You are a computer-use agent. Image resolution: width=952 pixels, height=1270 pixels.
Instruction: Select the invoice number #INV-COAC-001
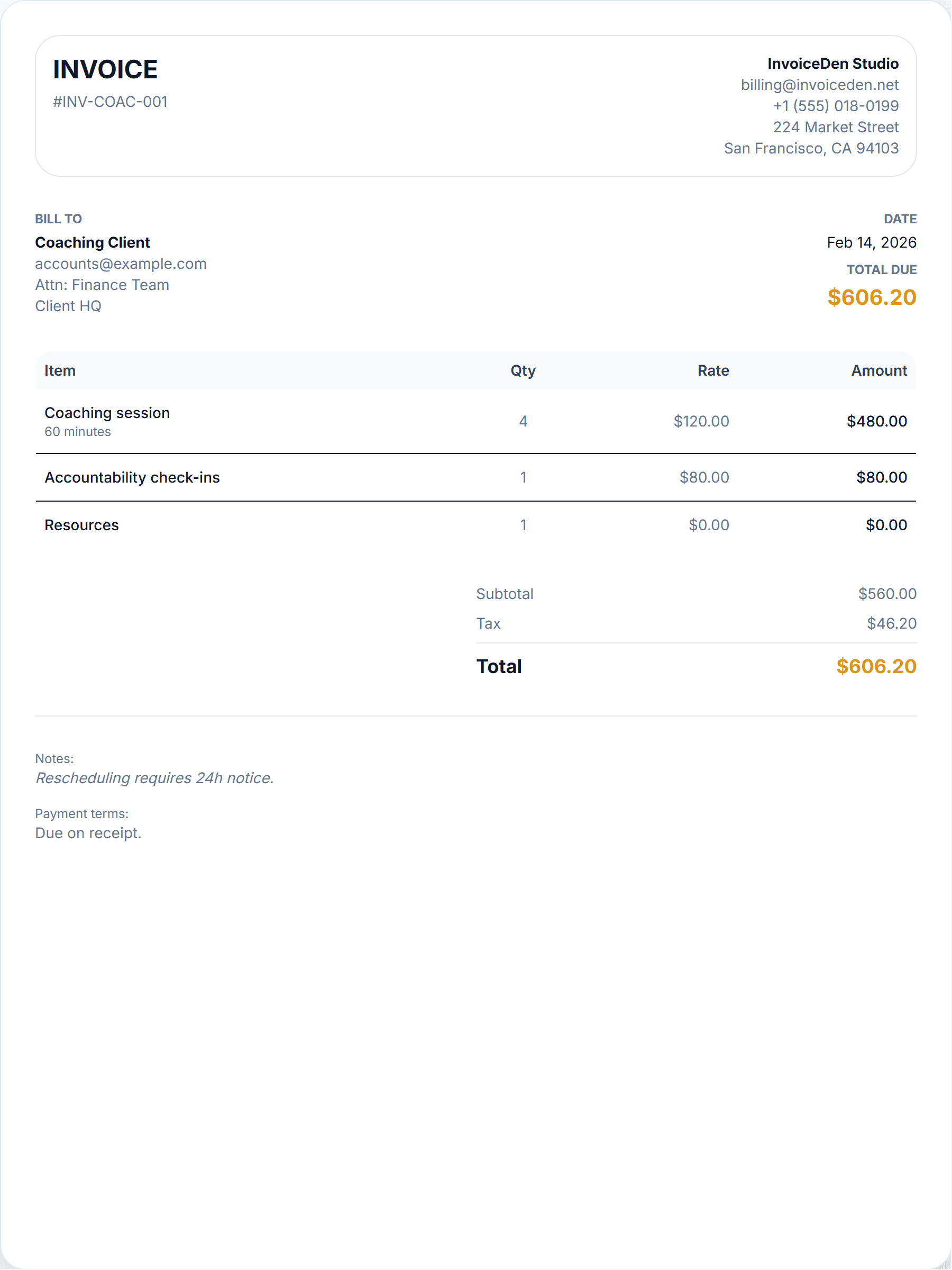pos(110,102)
